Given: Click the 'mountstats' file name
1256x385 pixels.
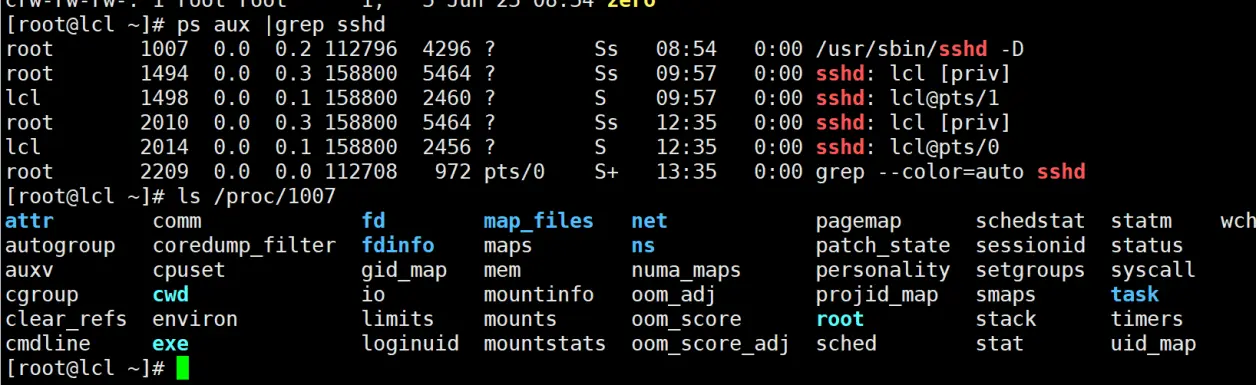Looking at the screenshot, I should pos(545,344).
